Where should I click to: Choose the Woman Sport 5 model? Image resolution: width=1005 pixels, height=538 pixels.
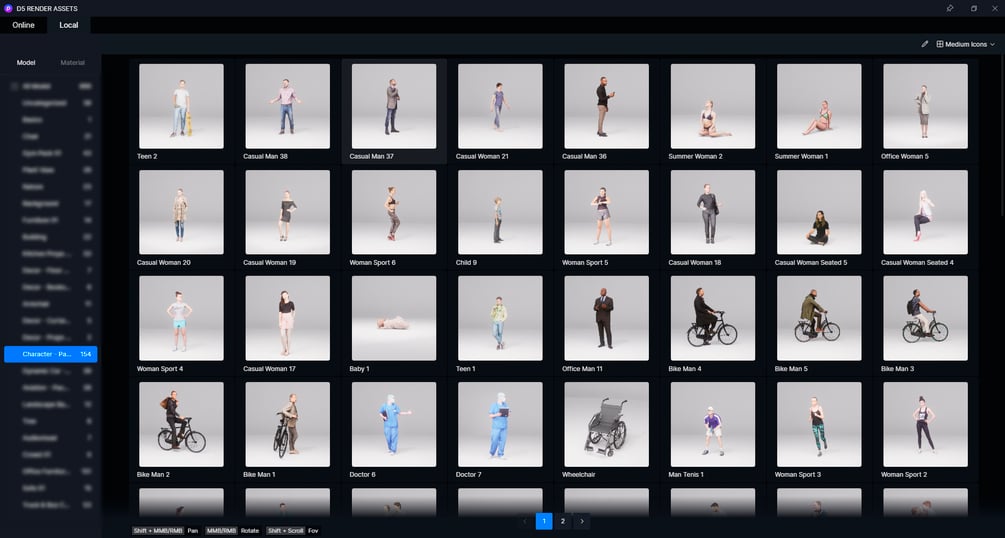[606, 212]
